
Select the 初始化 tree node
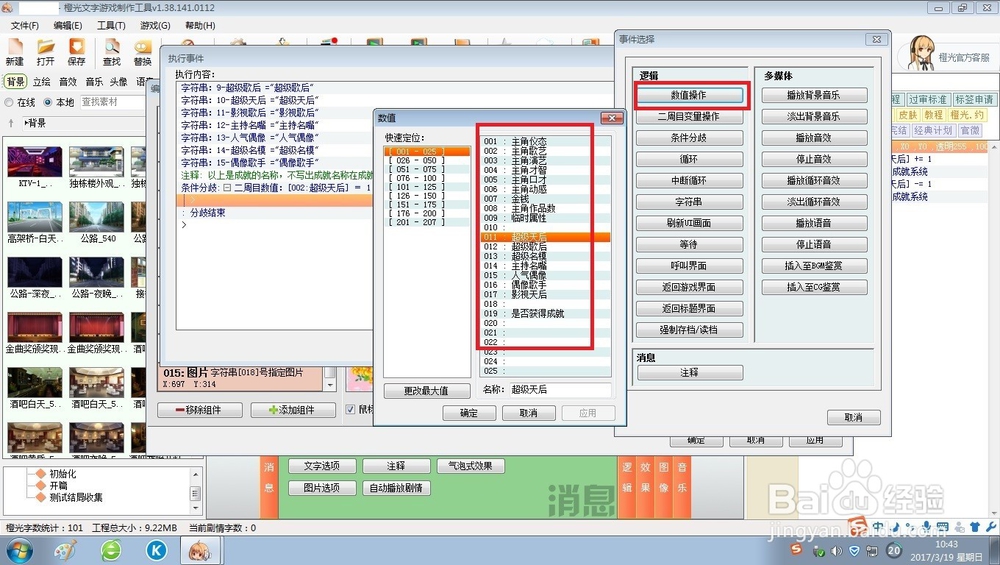pos(62,474)
